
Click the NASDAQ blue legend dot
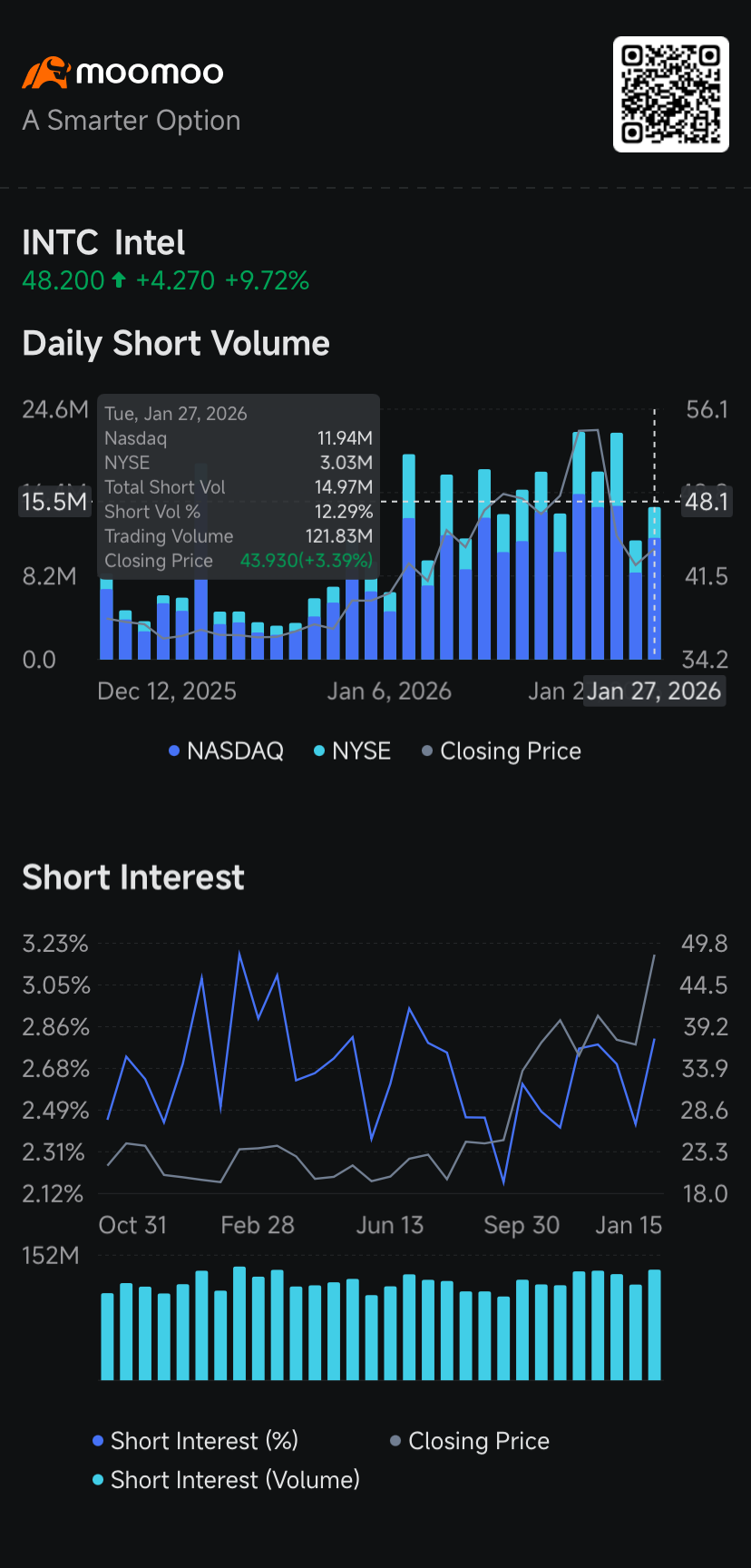(x=174, y=751)
